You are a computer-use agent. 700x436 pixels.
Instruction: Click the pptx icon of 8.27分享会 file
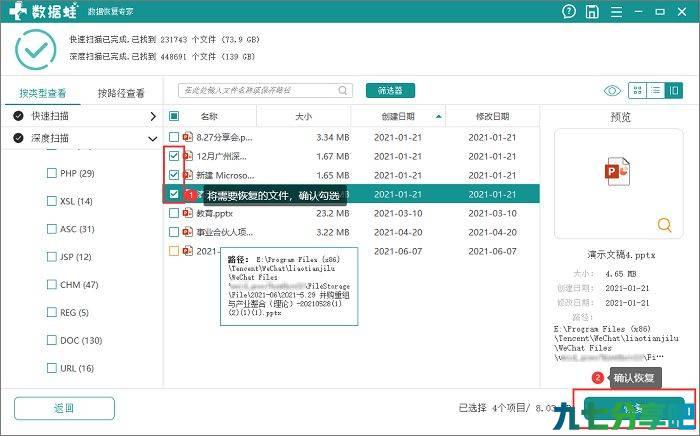point(188,137)
